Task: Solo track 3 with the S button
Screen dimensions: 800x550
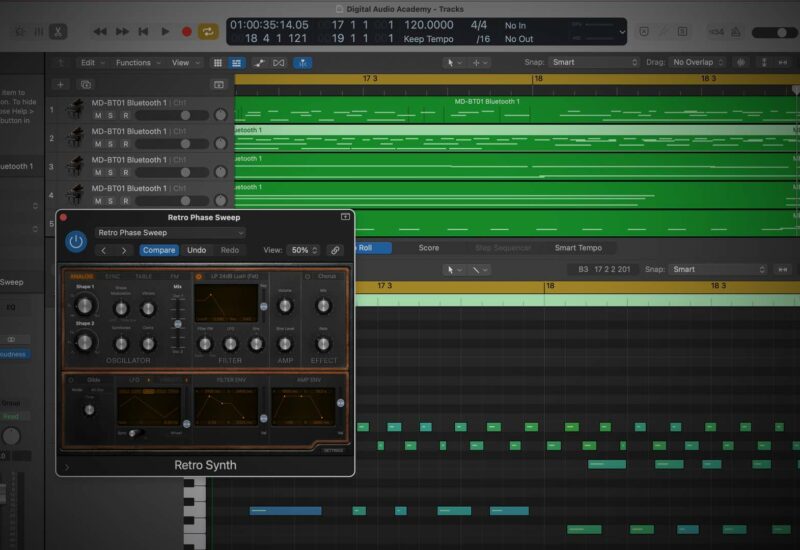Action: click(x=110, y=173)
